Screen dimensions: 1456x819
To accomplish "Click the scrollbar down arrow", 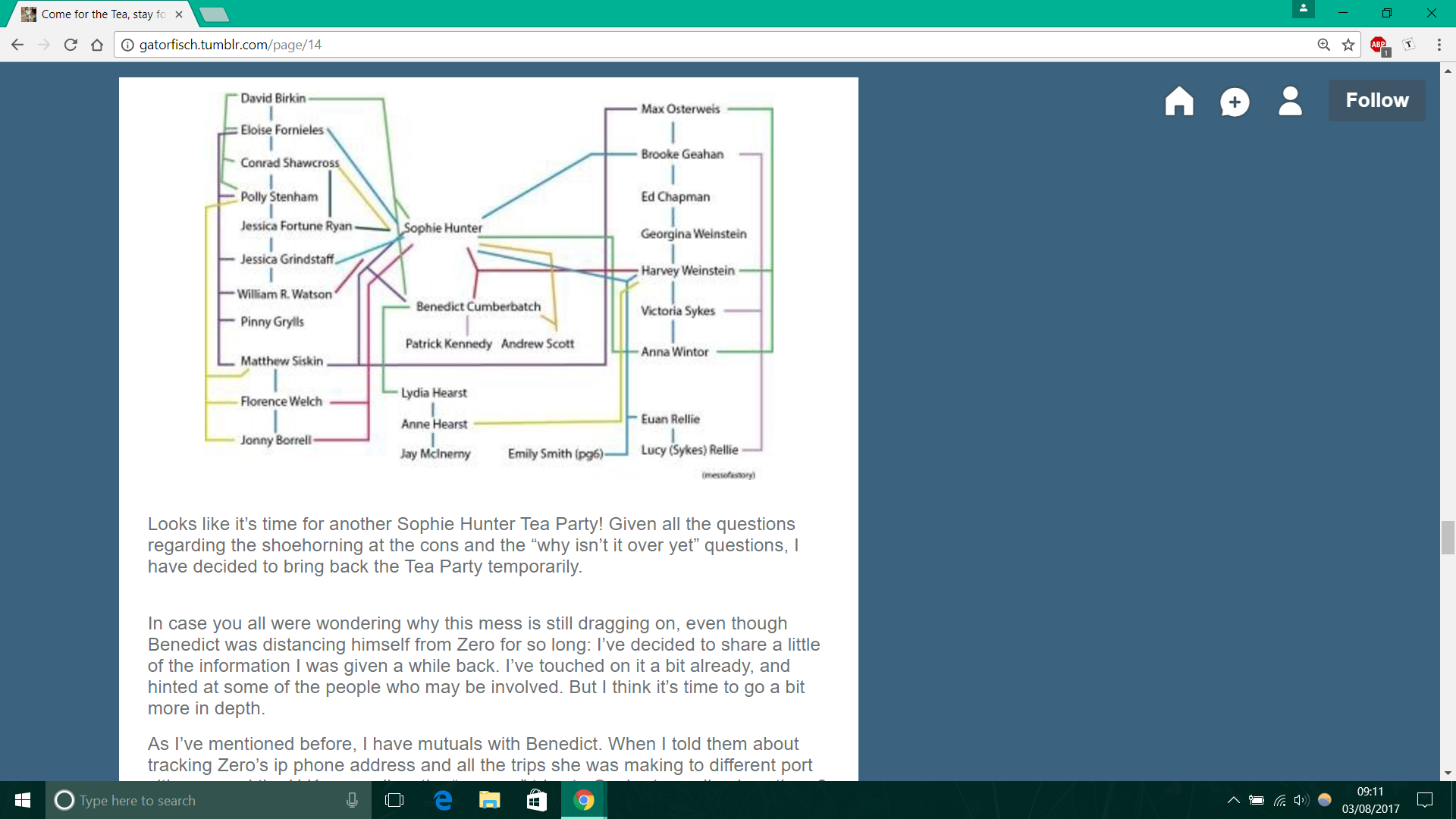I will pos(1448,773).
